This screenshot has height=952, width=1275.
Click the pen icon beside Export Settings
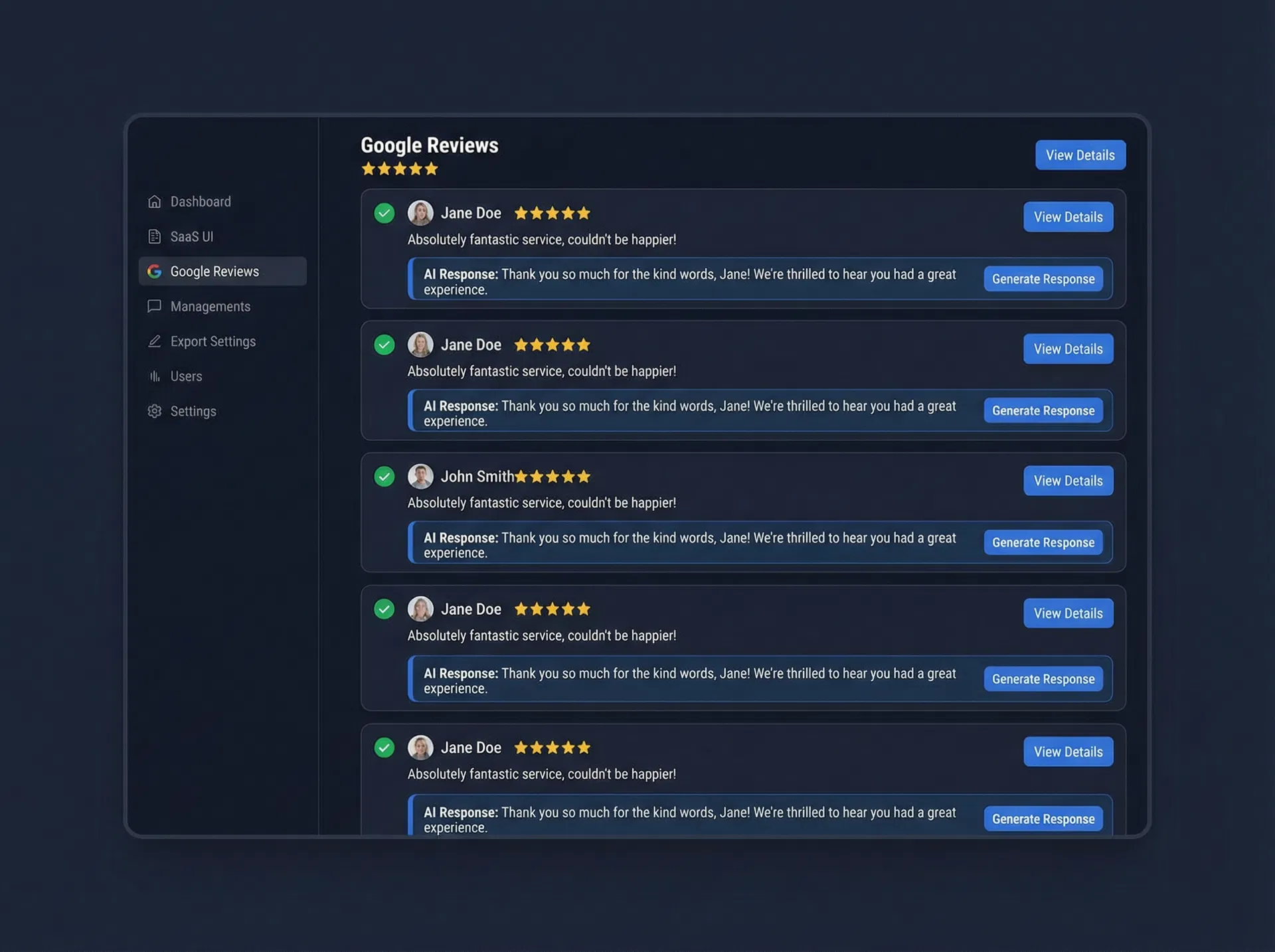[x=154, y=341]
